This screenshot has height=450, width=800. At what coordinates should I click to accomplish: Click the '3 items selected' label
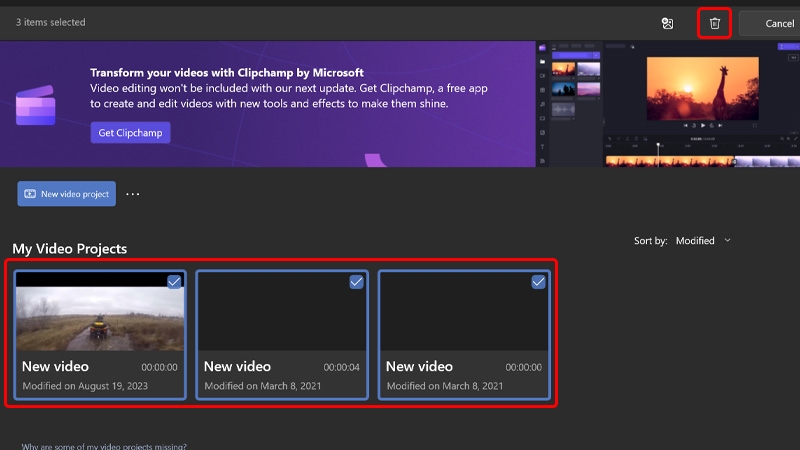pos(51,22)
